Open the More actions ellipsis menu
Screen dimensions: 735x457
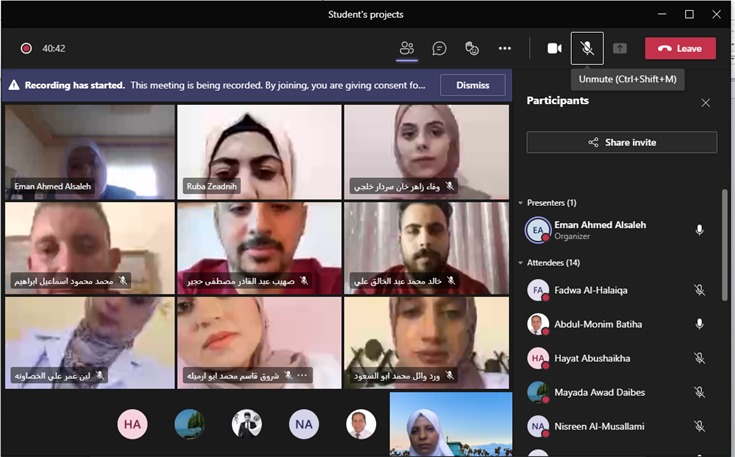pyautogui.click(x=505, y=48)
